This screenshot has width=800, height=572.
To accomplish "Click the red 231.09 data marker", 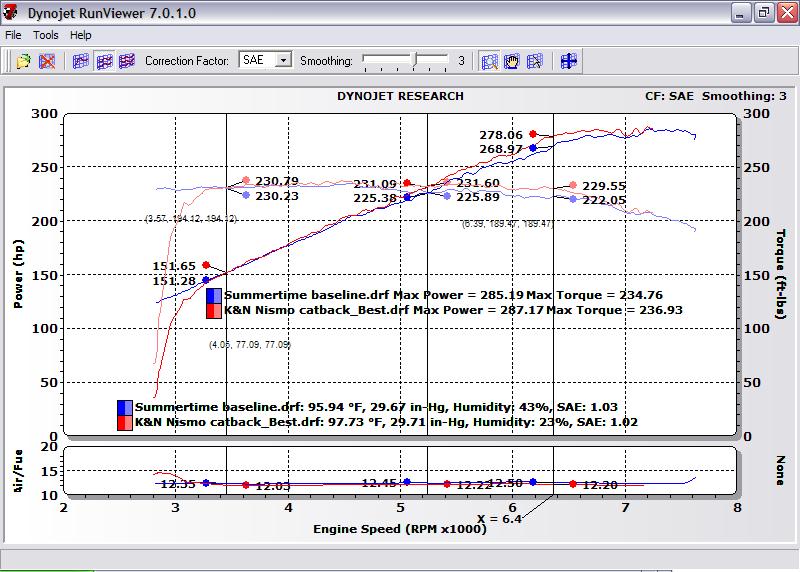I will pyautogui.click(x=407, y=183).
